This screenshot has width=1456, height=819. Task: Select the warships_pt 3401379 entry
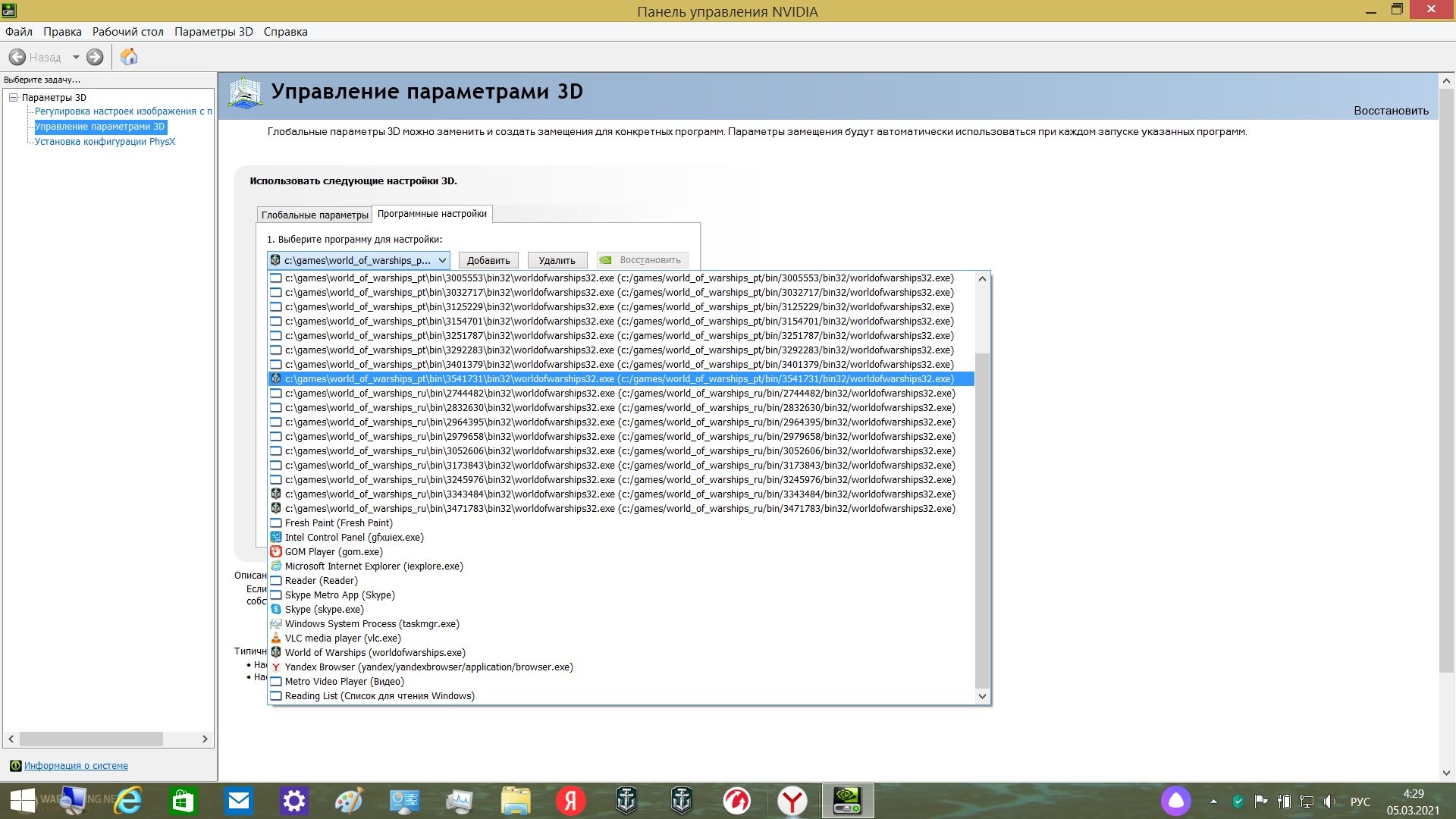[622, 365]
